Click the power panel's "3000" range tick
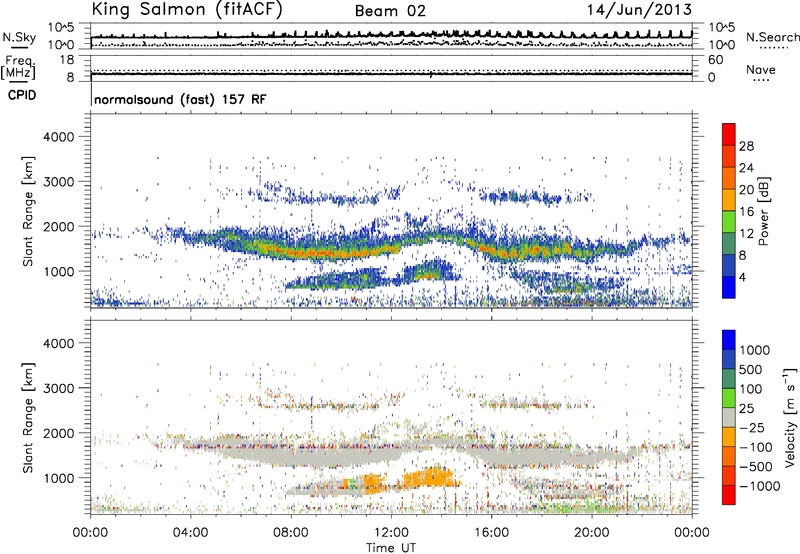The height and width of the screenshot is (554, 800). point(58,182)
